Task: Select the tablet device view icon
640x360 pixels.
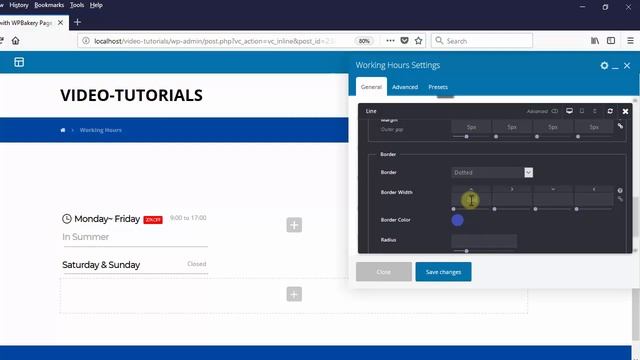Action: point(582,111)
